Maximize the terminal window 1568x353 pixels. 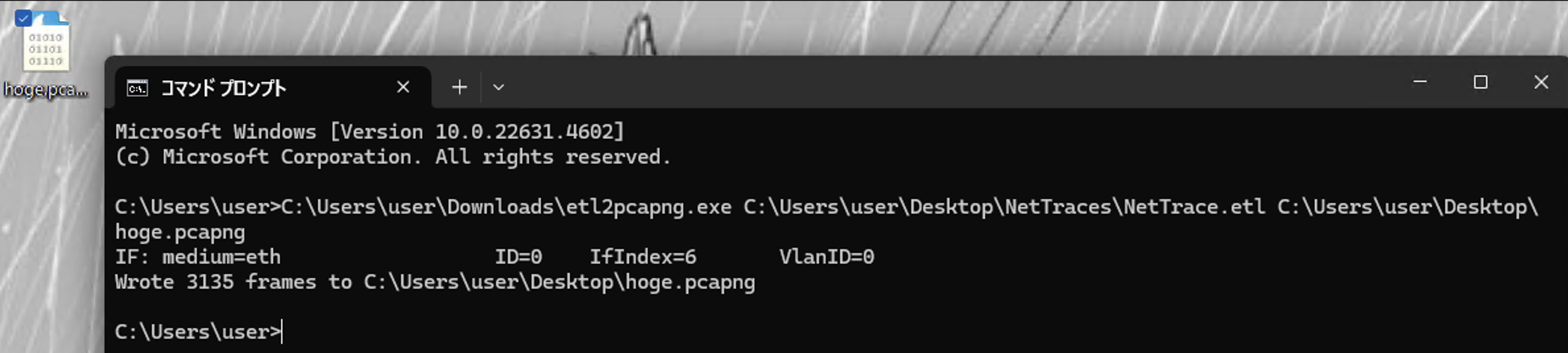click(1480, 82)
